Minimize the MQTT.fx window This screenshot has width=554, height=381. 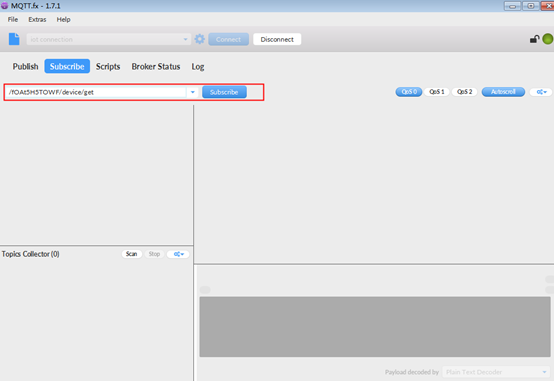click(x=512, y=6)
